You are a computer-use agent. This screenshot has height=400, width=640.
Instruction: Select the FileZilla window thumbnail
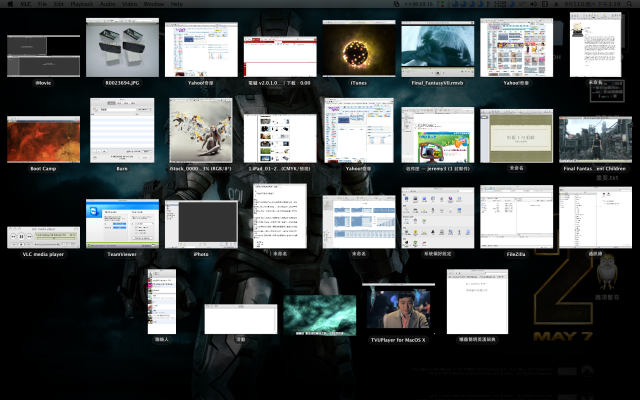516,217
